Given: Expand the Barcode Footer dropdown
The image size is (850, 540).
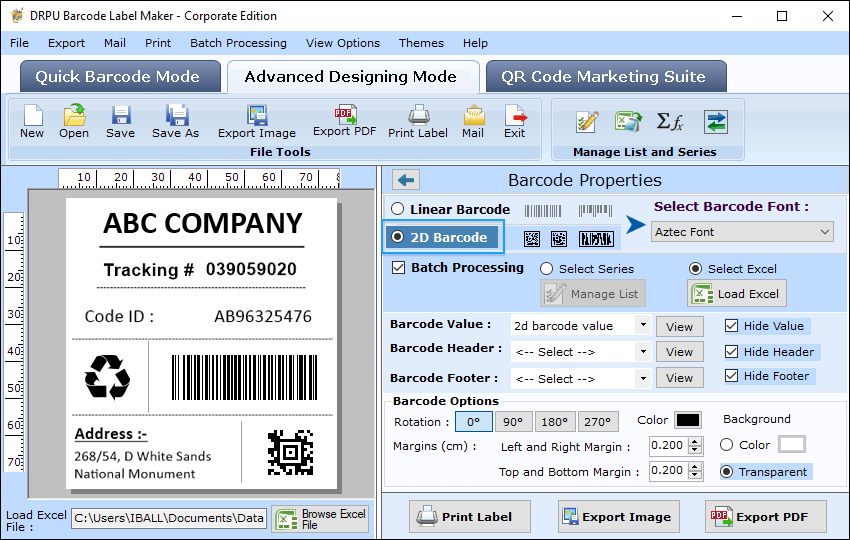Looking at the screenshot, I should point(643,378).
